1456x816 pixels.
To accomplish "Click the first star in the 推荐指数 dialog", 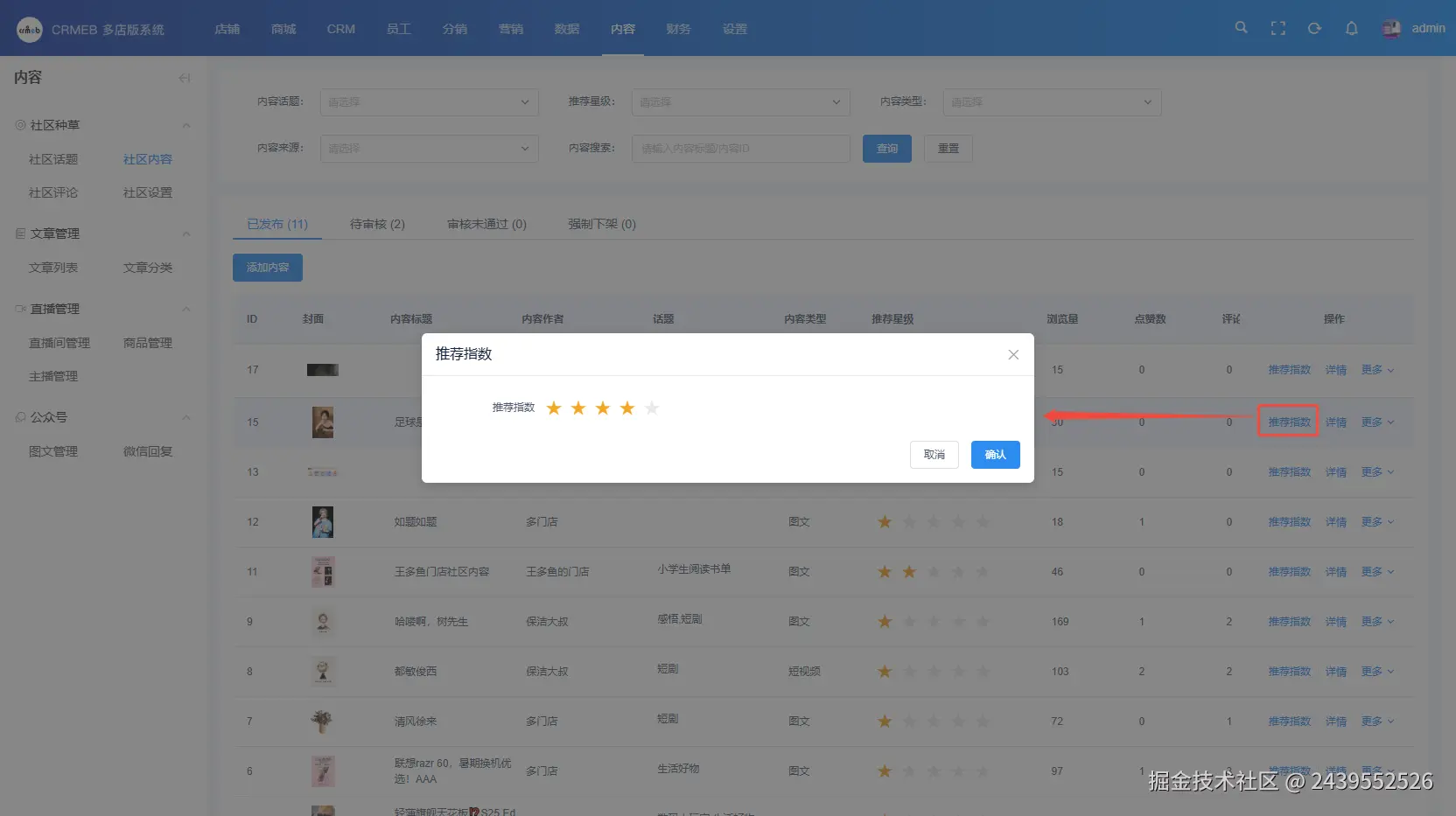I will [554, 408].
